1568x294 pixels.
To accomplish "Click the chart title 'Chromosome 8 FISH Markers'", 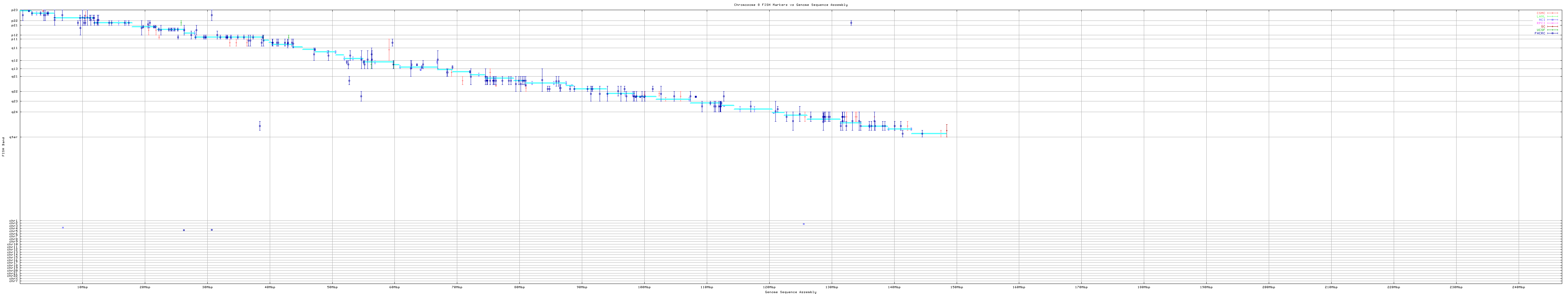I will (x=790, y=5).
